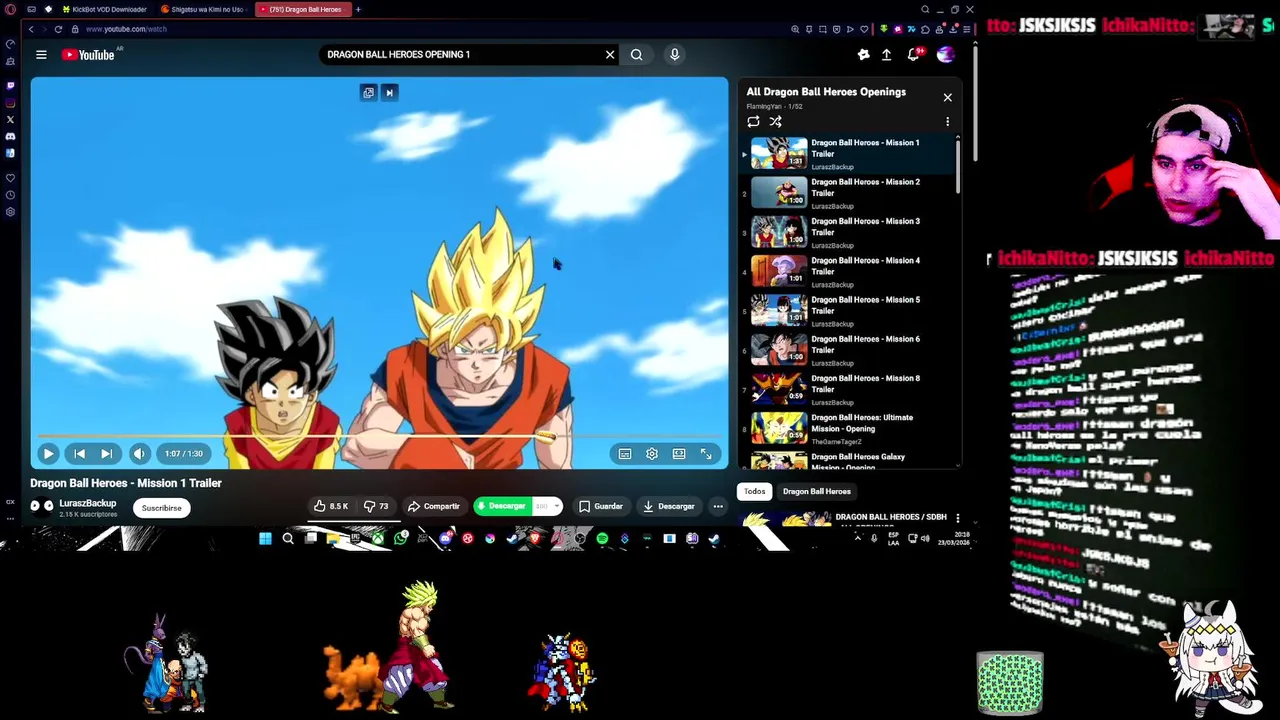1280x720 pixels.
Task: Open a new browser tab with plus
Action: (x=358, y=9)
